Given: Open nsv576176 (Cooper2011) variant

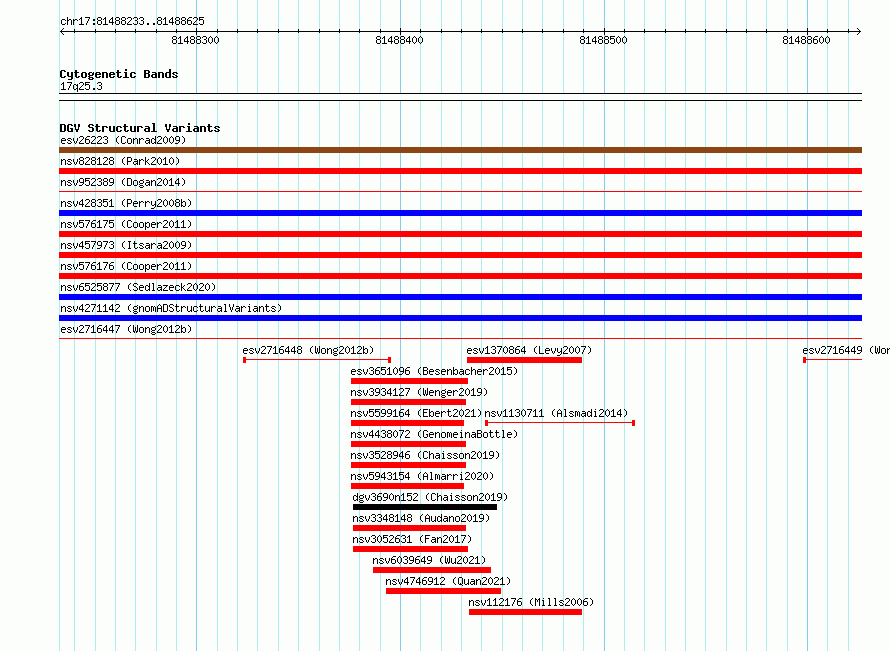Looking at the screenshot, I should (x=126, y=266).
